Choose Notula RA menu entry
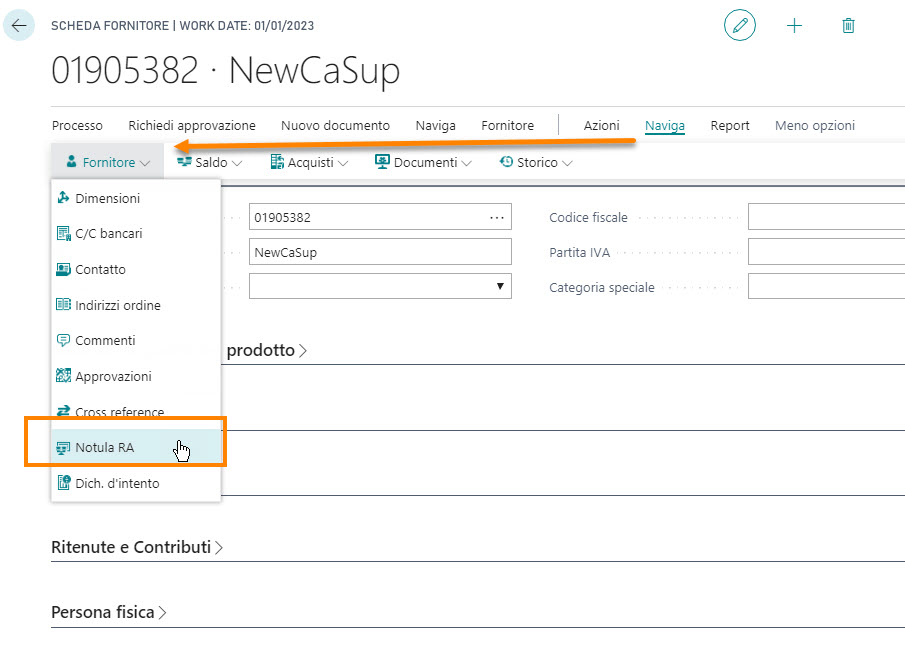905x662 pixels. [x=104, y=448]
